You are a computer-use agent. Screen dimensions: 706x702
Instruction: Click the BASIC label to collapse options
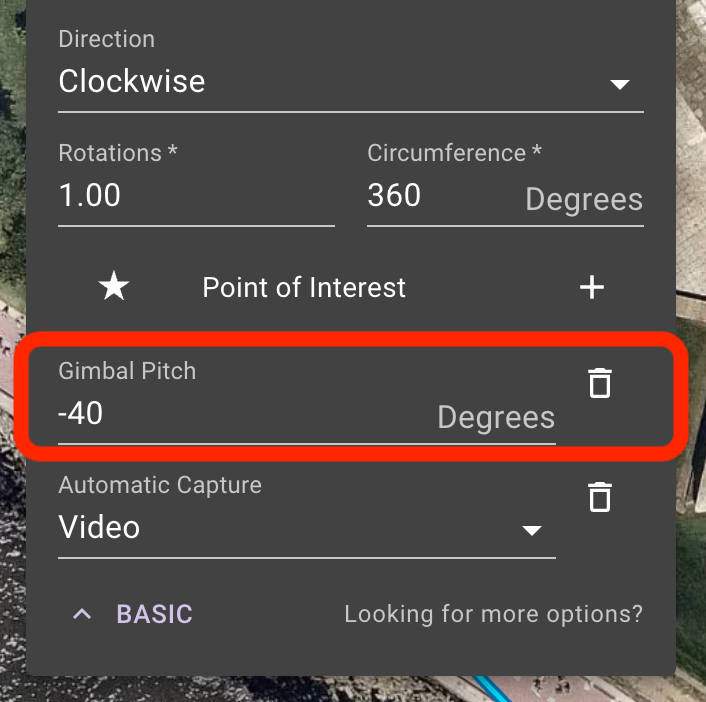pyautogui.click(x=154, y=614)
